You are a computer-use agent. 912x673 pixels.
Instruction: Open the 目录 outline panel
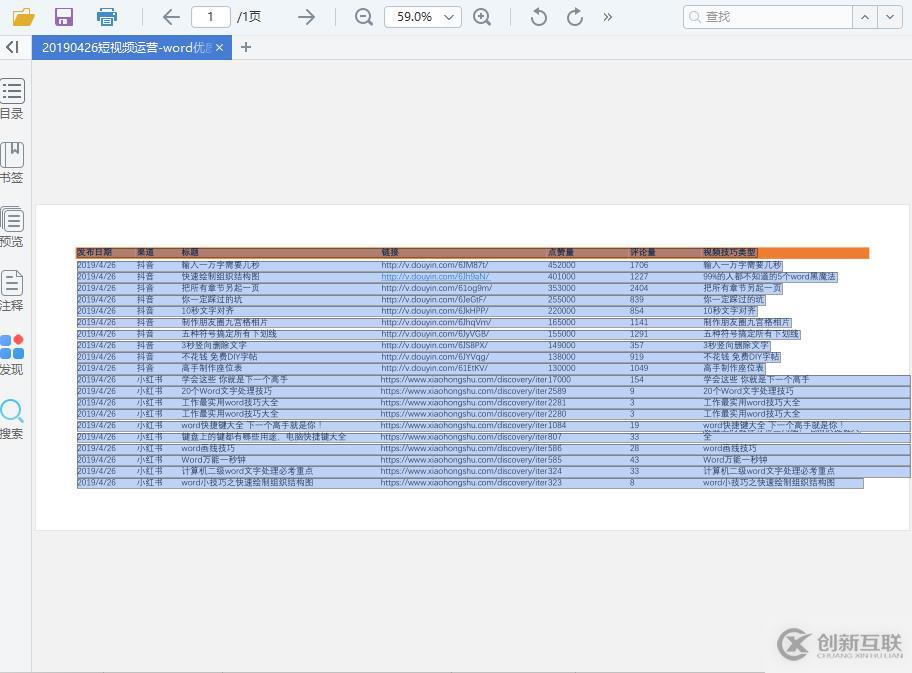point(12,99)
